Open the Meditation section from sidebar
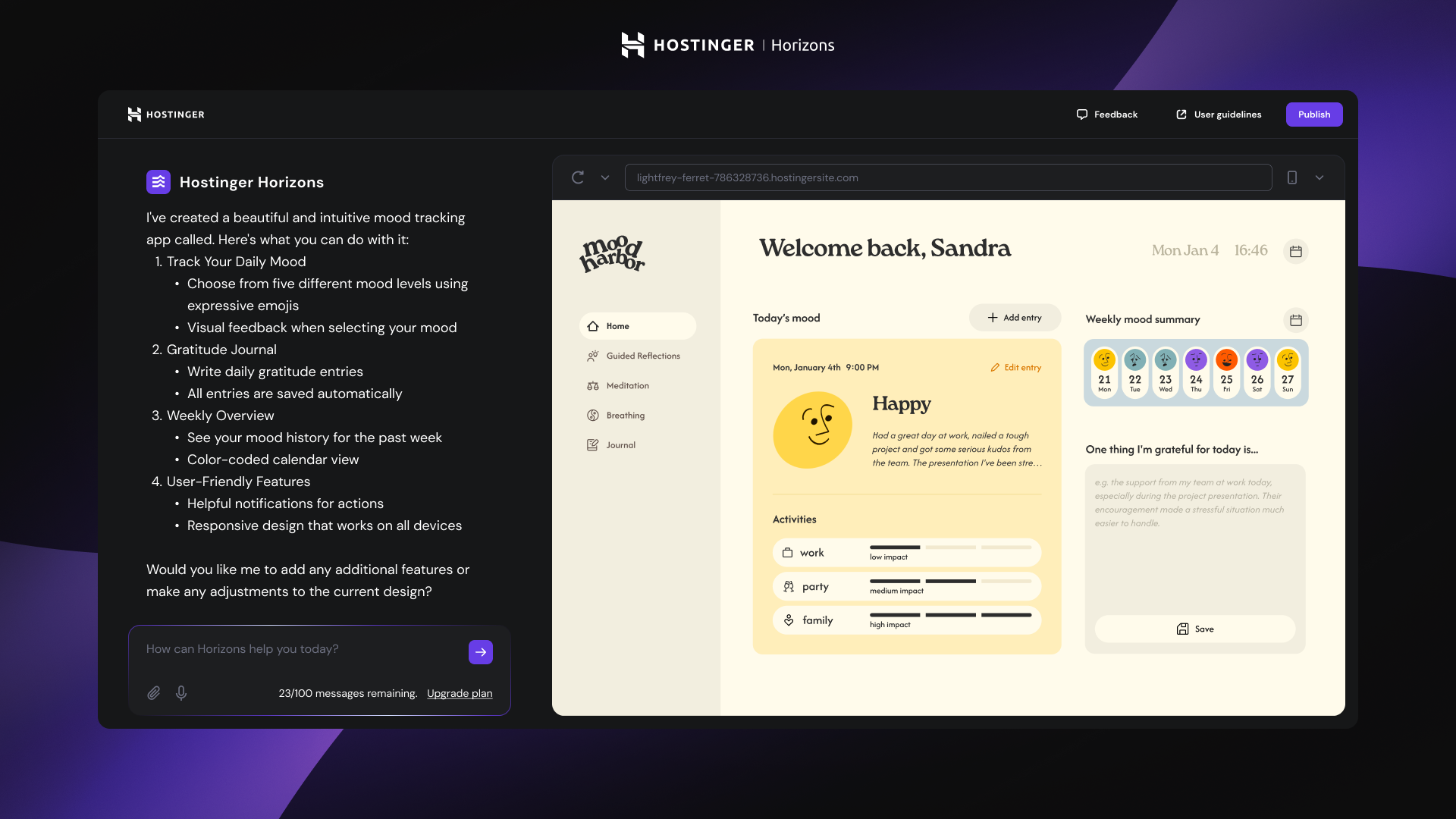Viewport: 1456px width, 819px height. click(x=626, y=385)
